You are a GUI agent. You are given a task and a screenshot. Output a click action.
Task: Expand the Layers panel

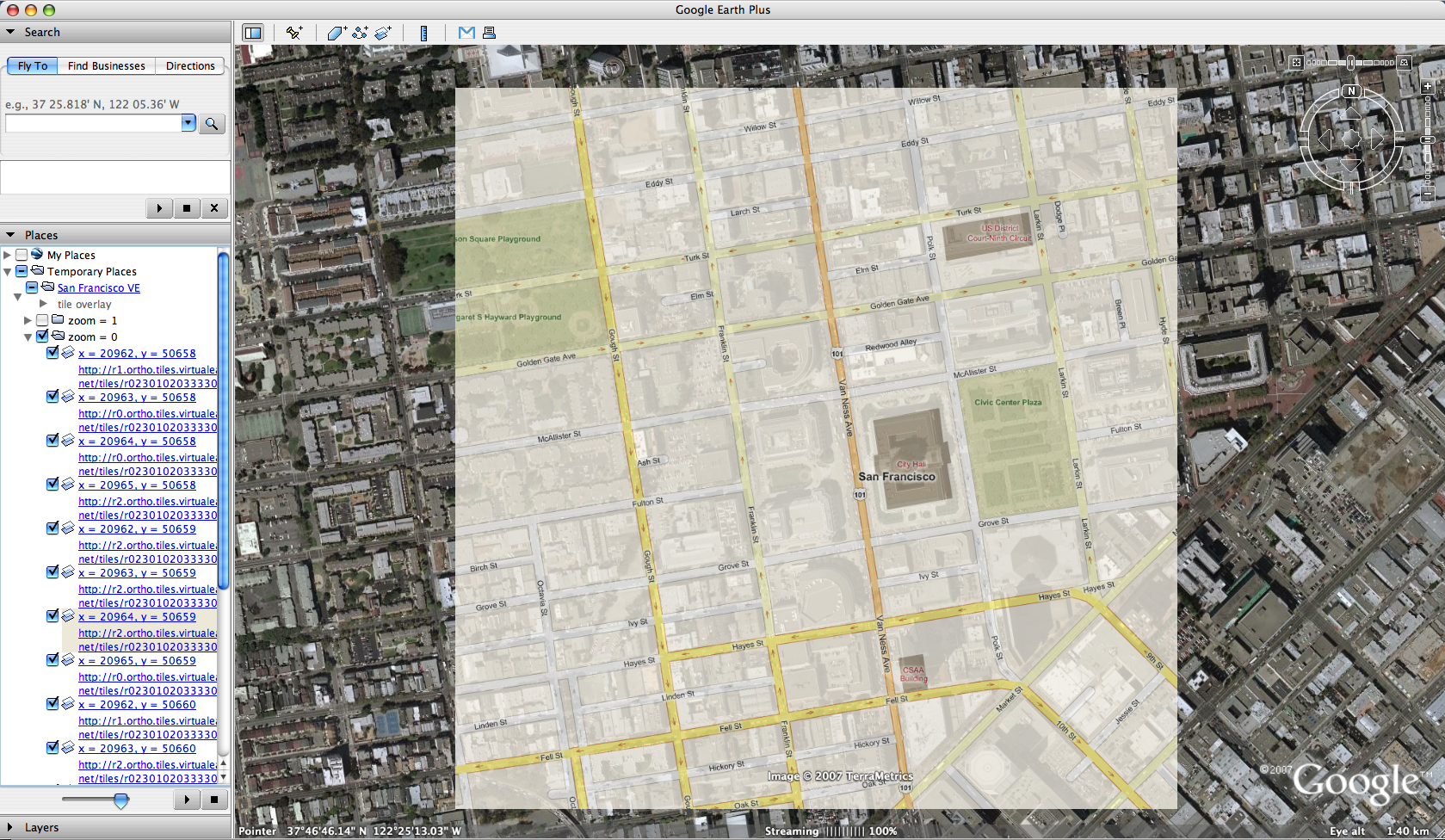[10, 827]
